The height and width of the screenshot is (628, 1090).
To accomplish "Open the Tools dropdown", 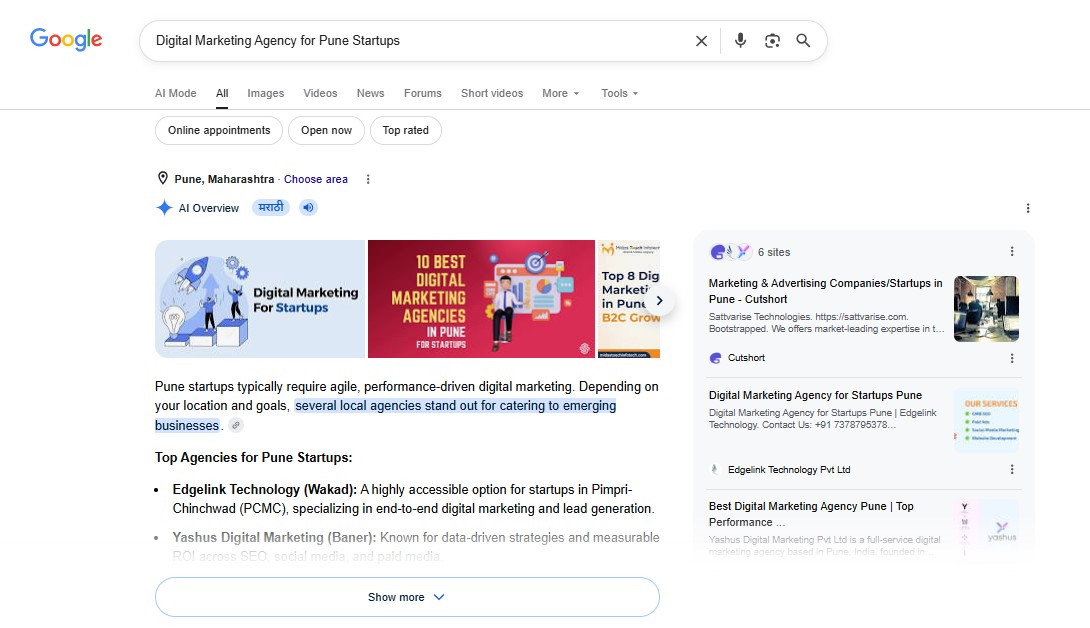I will click(x=619, y=93).
